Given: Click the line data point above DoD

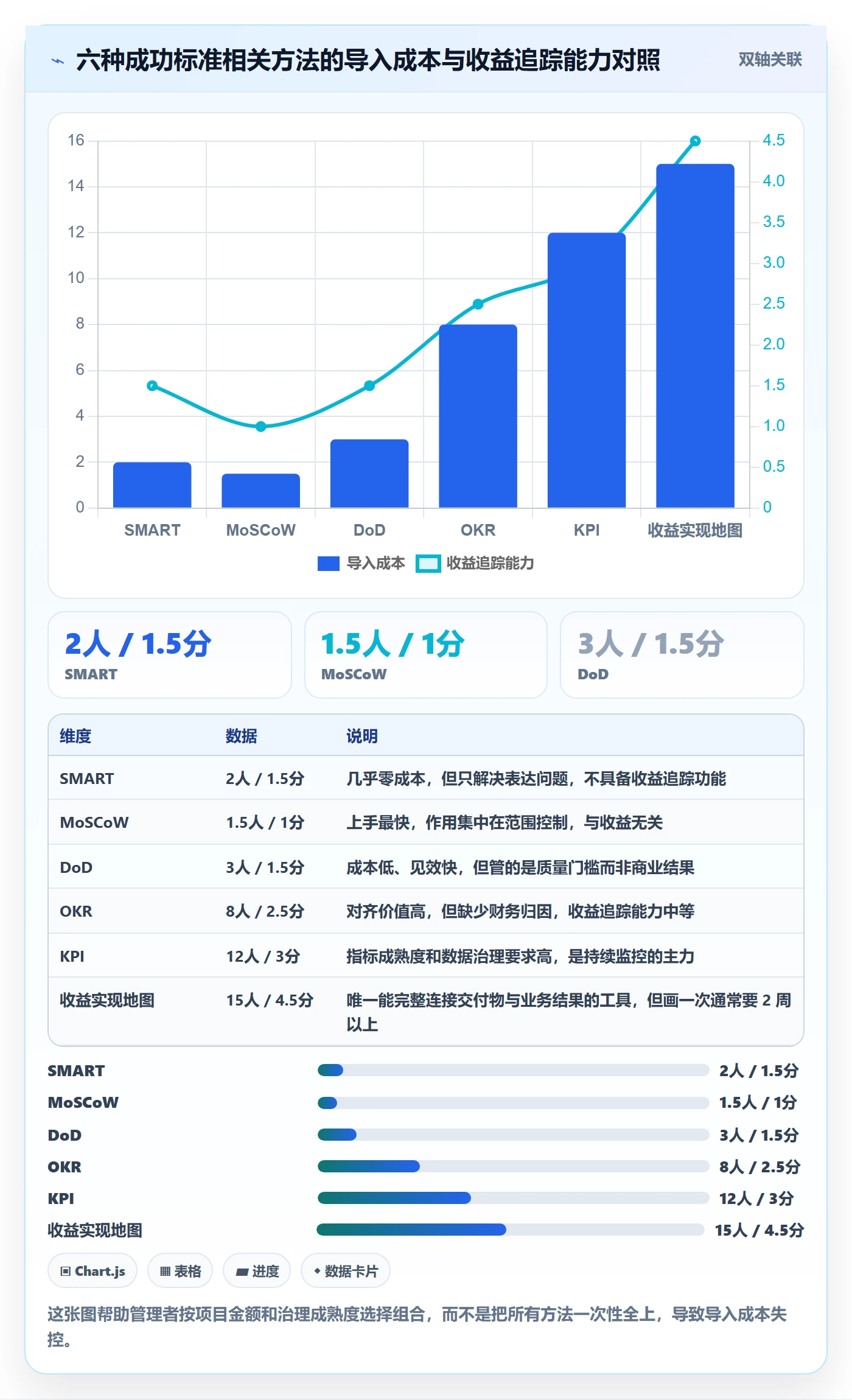Looking at the screenshot, I should click(369, 385).
